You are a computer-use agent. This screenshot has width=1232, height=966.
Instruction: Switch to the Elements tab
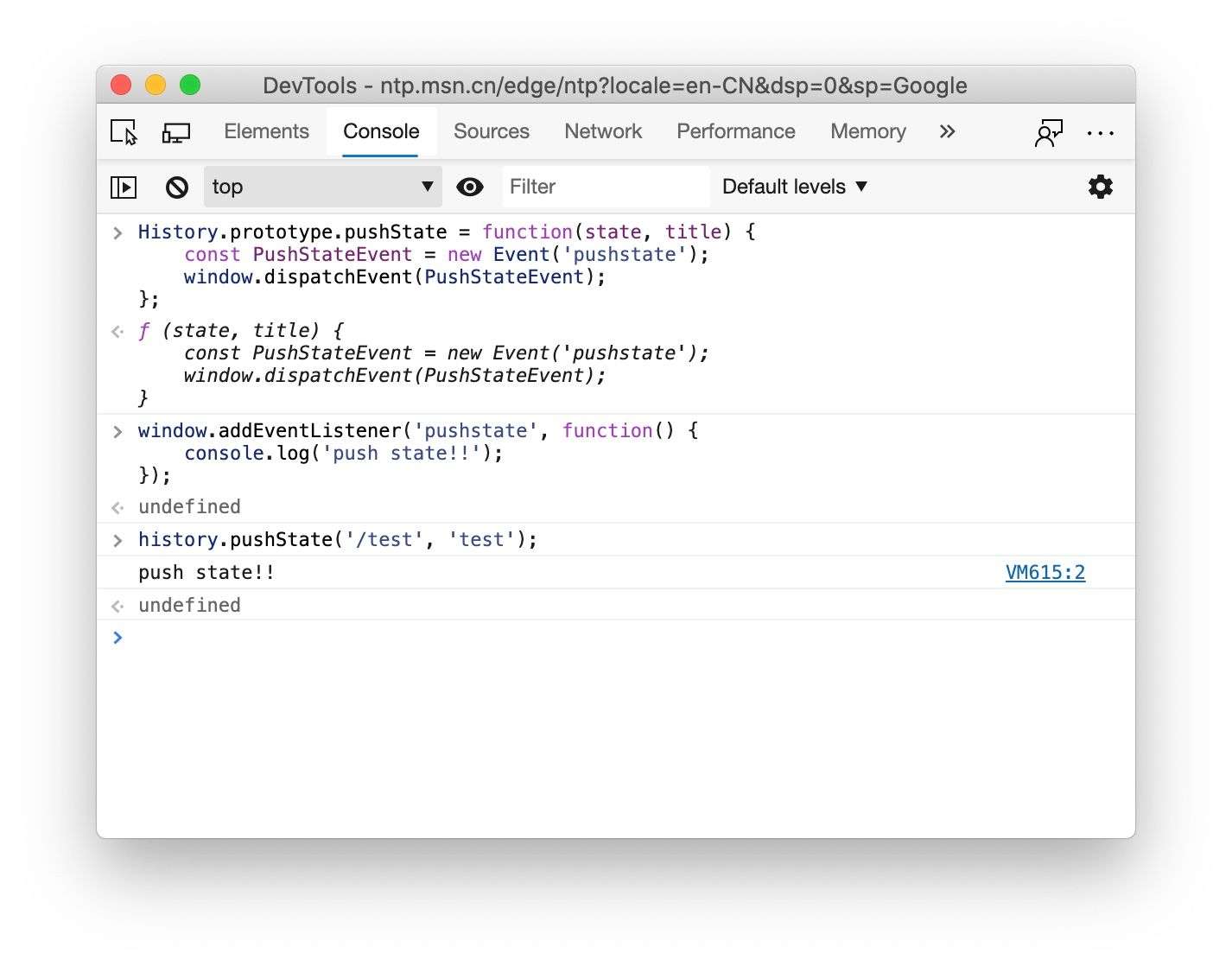coord(266,131)
